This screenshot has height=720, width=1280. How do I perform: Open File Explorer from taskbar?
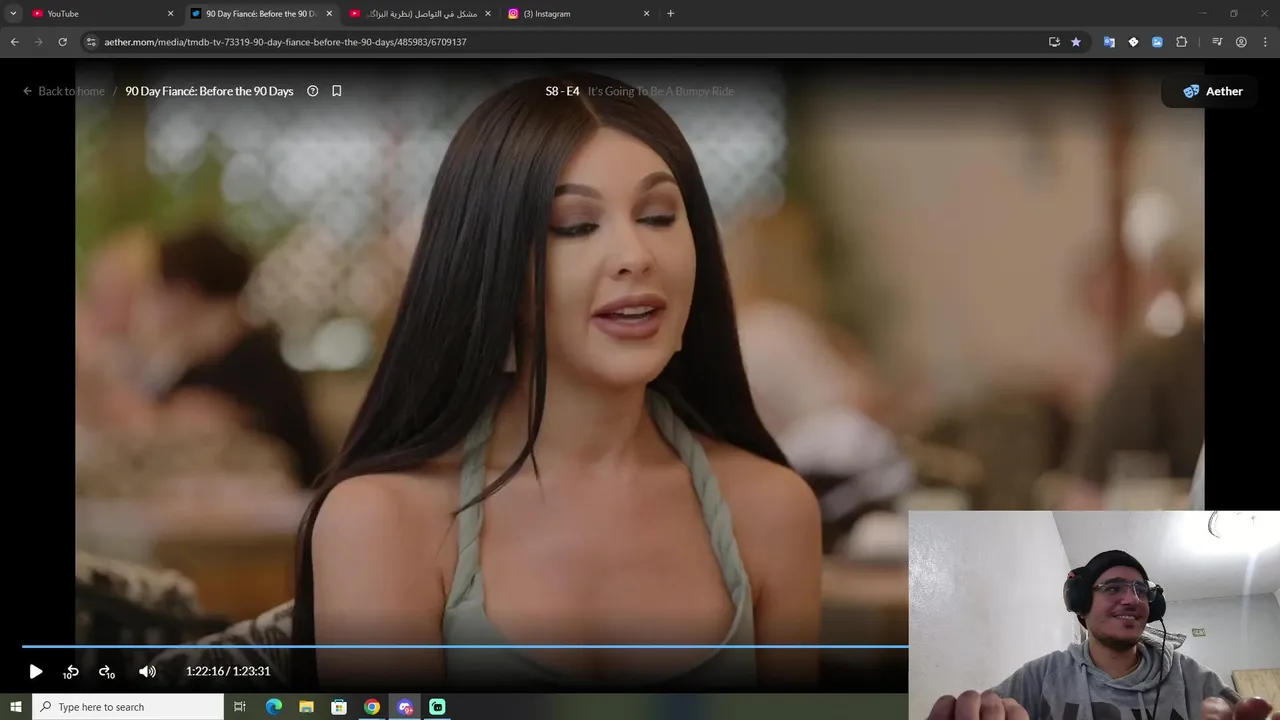[x=307, y=707]
